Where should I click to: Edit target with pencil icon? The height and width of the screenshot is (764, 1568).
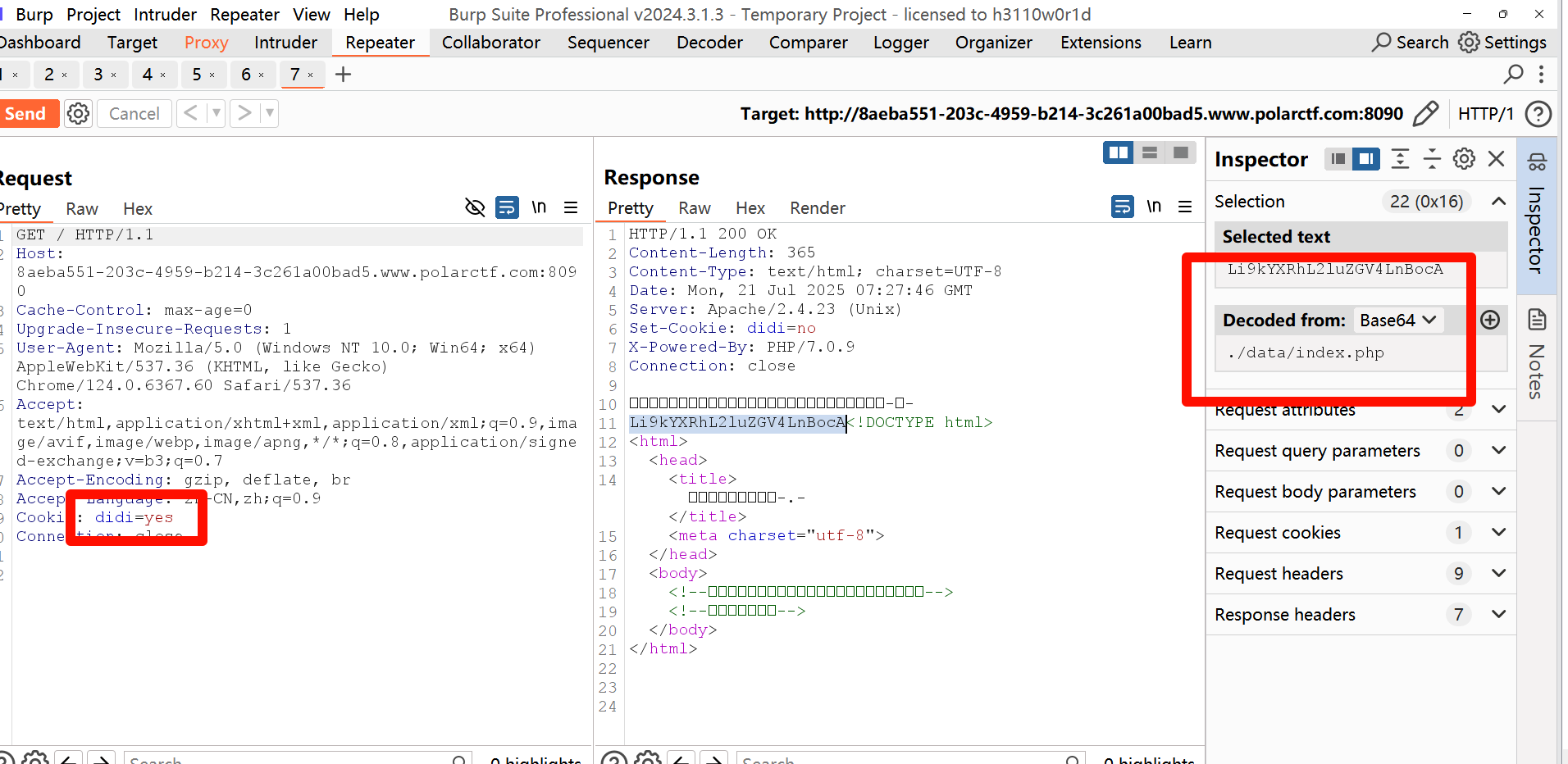coord(1426,113)
